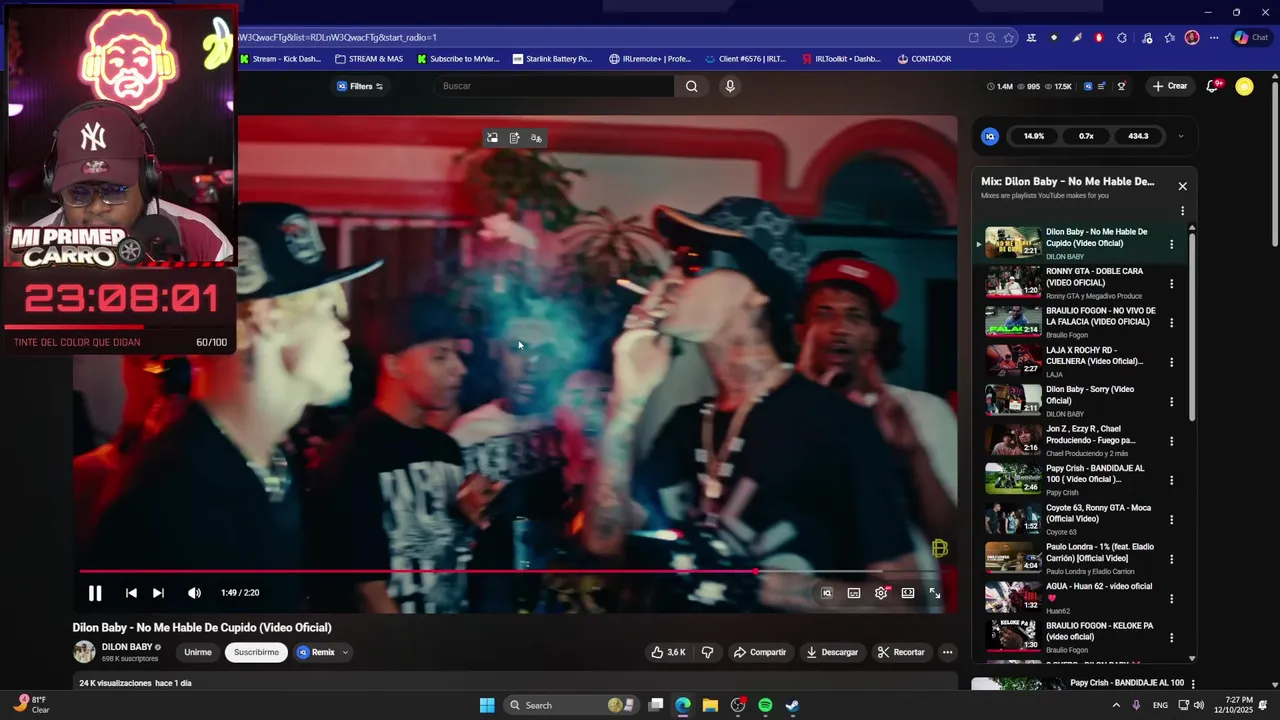
Task: Open options for Coyote 63, Ronny GTA - Moca
Action: [1172, 520]
